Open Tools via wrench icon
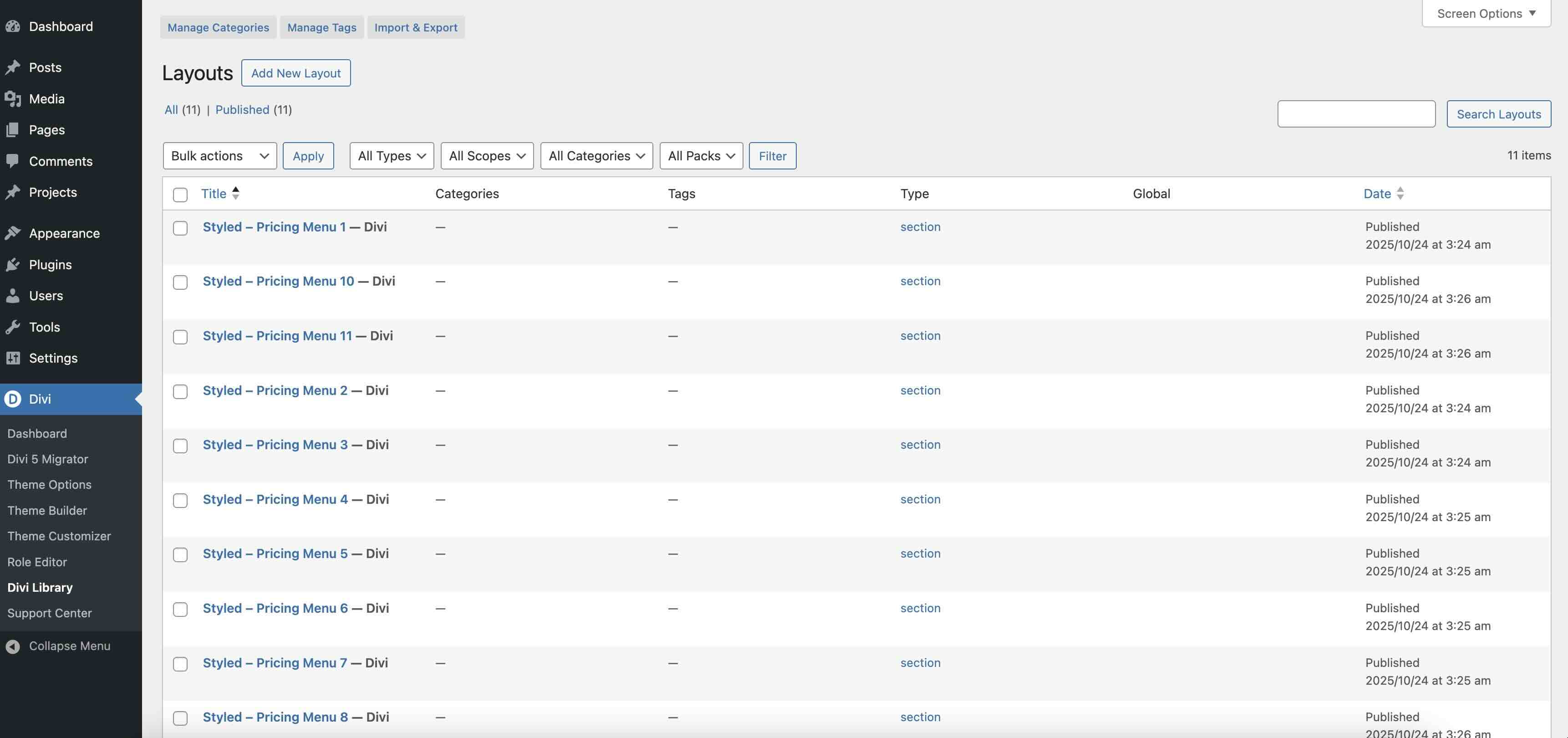 click(x=14, y=327)
